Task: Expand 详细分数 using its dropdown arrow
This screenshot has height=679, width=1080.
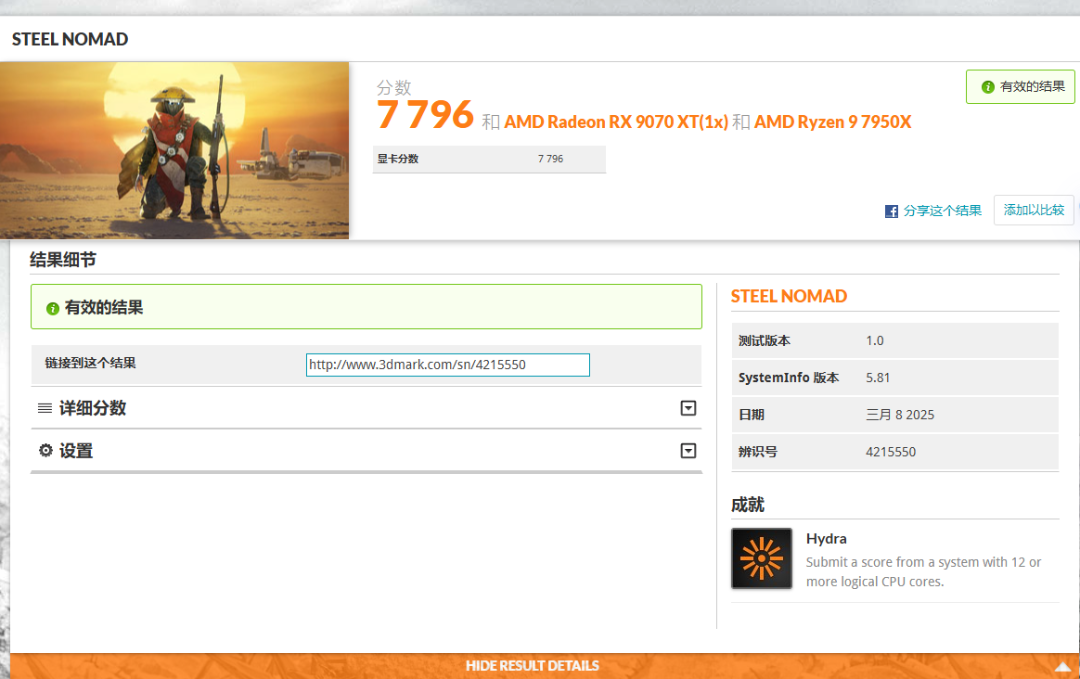Action: 688,408
